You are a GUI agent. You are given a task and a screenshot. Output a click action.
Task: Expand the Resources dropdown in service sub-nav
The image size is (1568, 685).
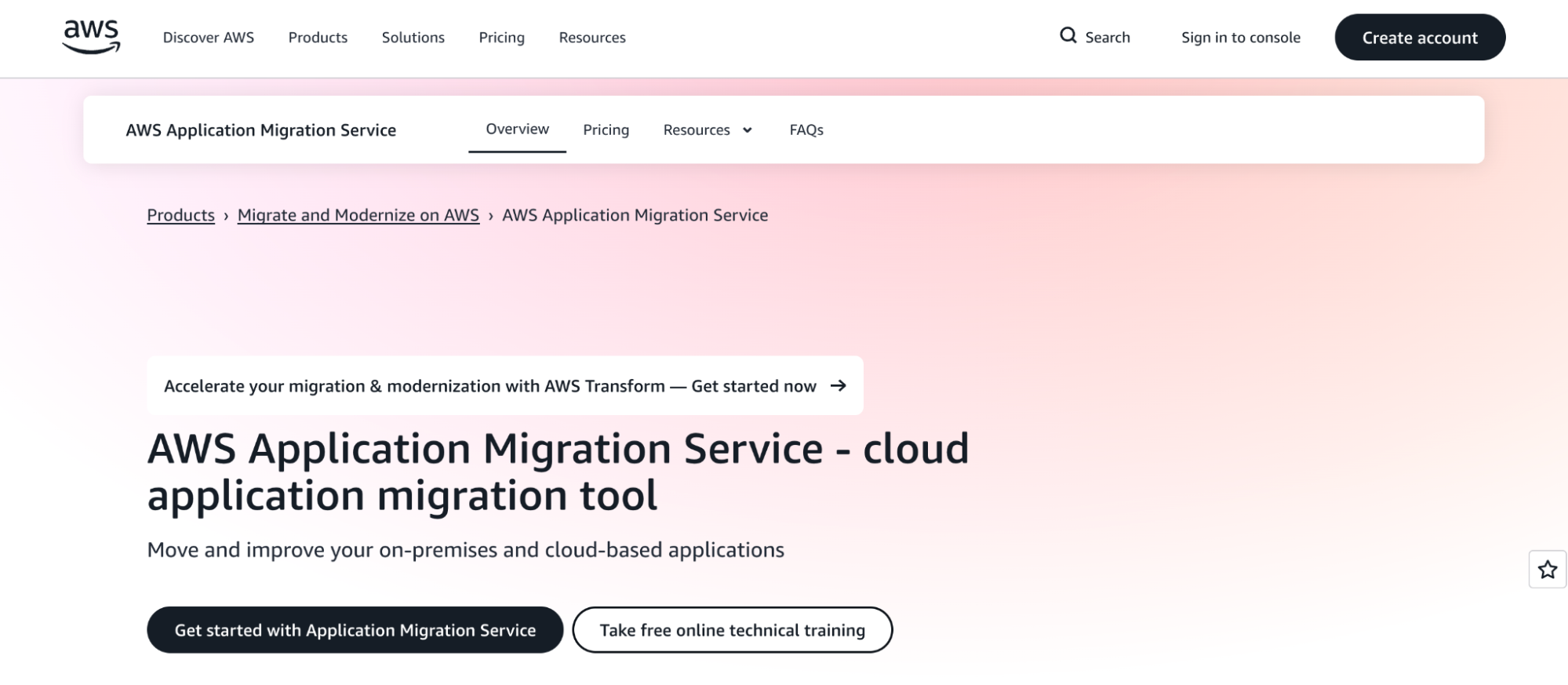(707, 130)
